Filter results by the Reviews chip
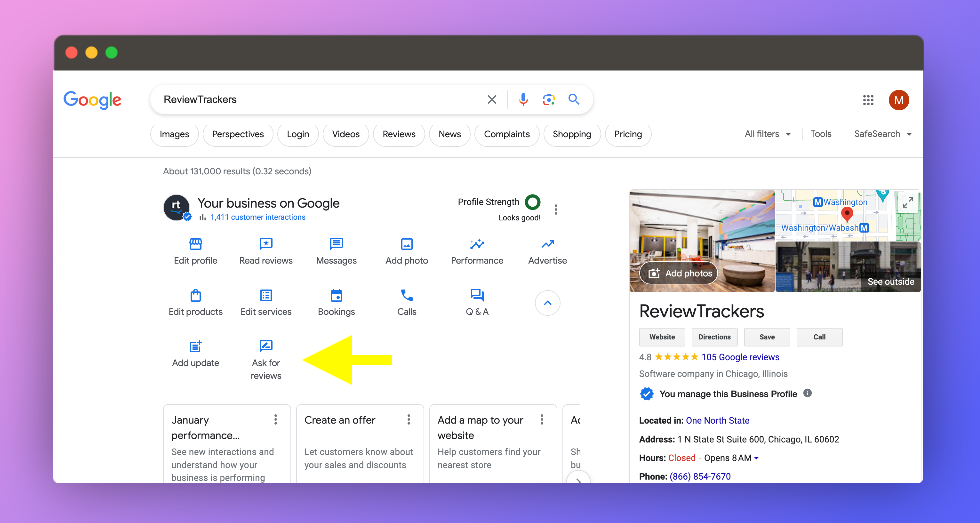Image resolution: width=980 pixels, height=523 pixels. click(x=399, y=134)
